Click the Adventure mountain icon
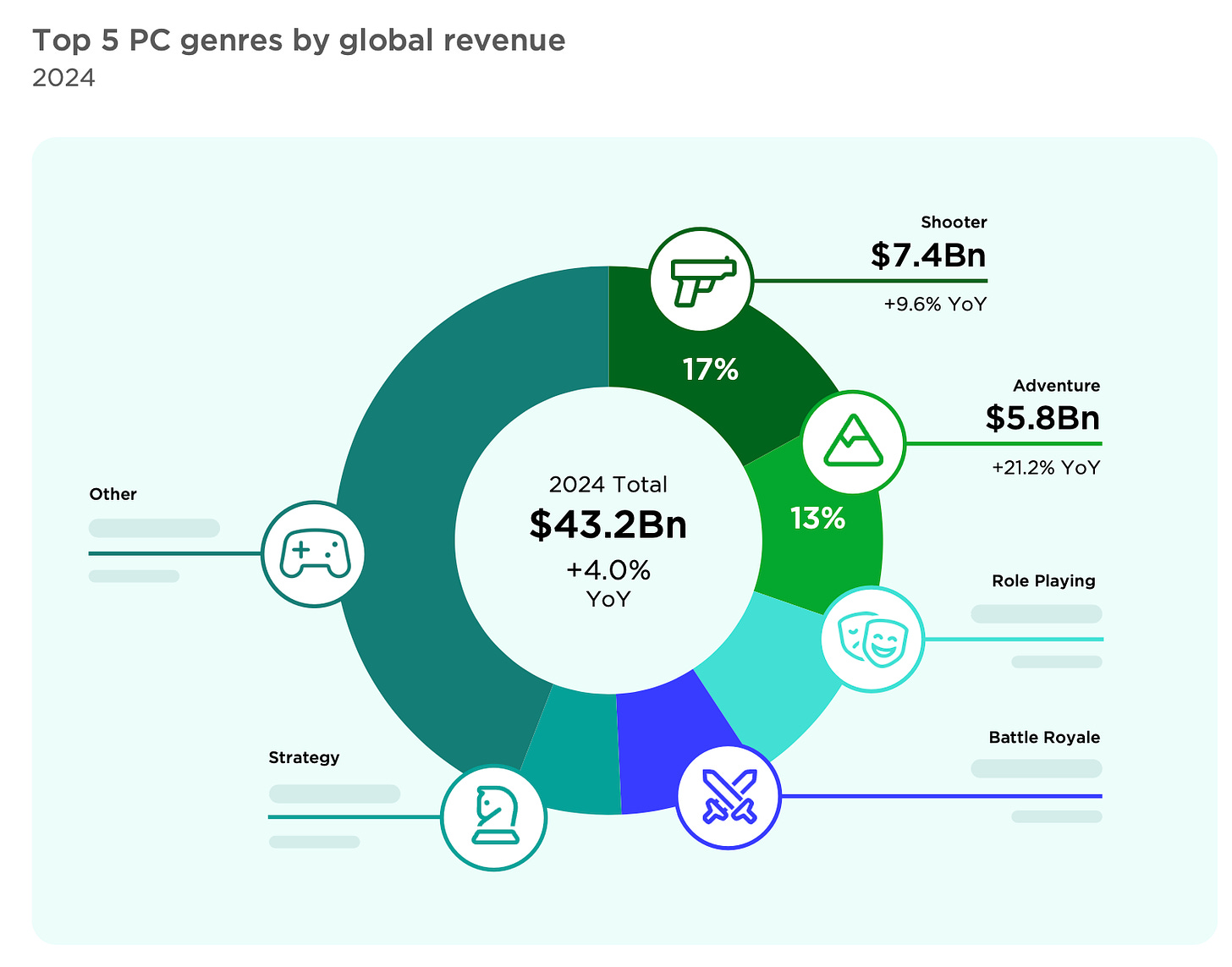The height and width of the screenshot is (967, 1232). click(x=853, y=442)
